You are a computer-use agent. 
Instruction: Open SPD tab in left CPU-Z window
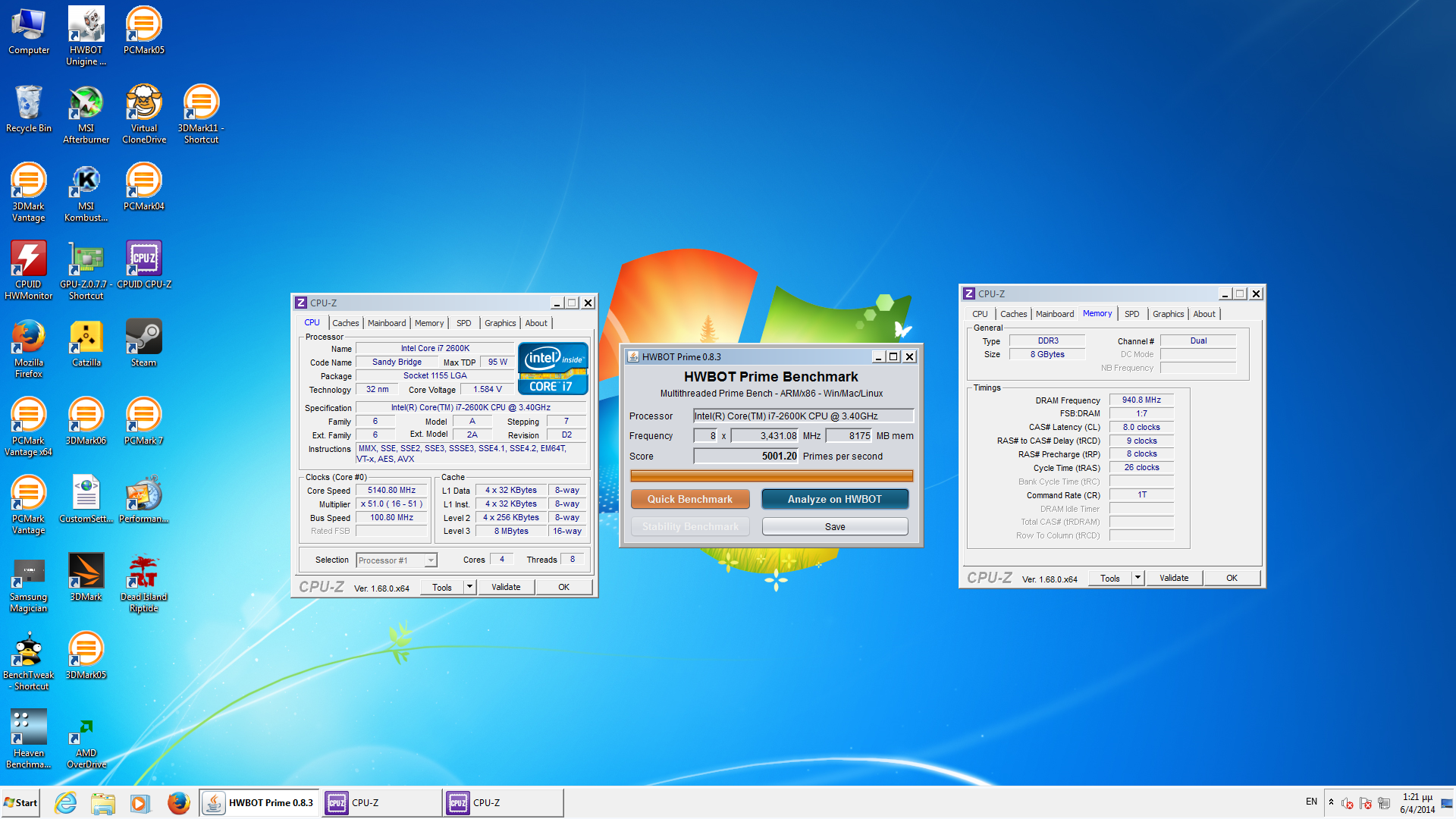click(x=464, y=323)
